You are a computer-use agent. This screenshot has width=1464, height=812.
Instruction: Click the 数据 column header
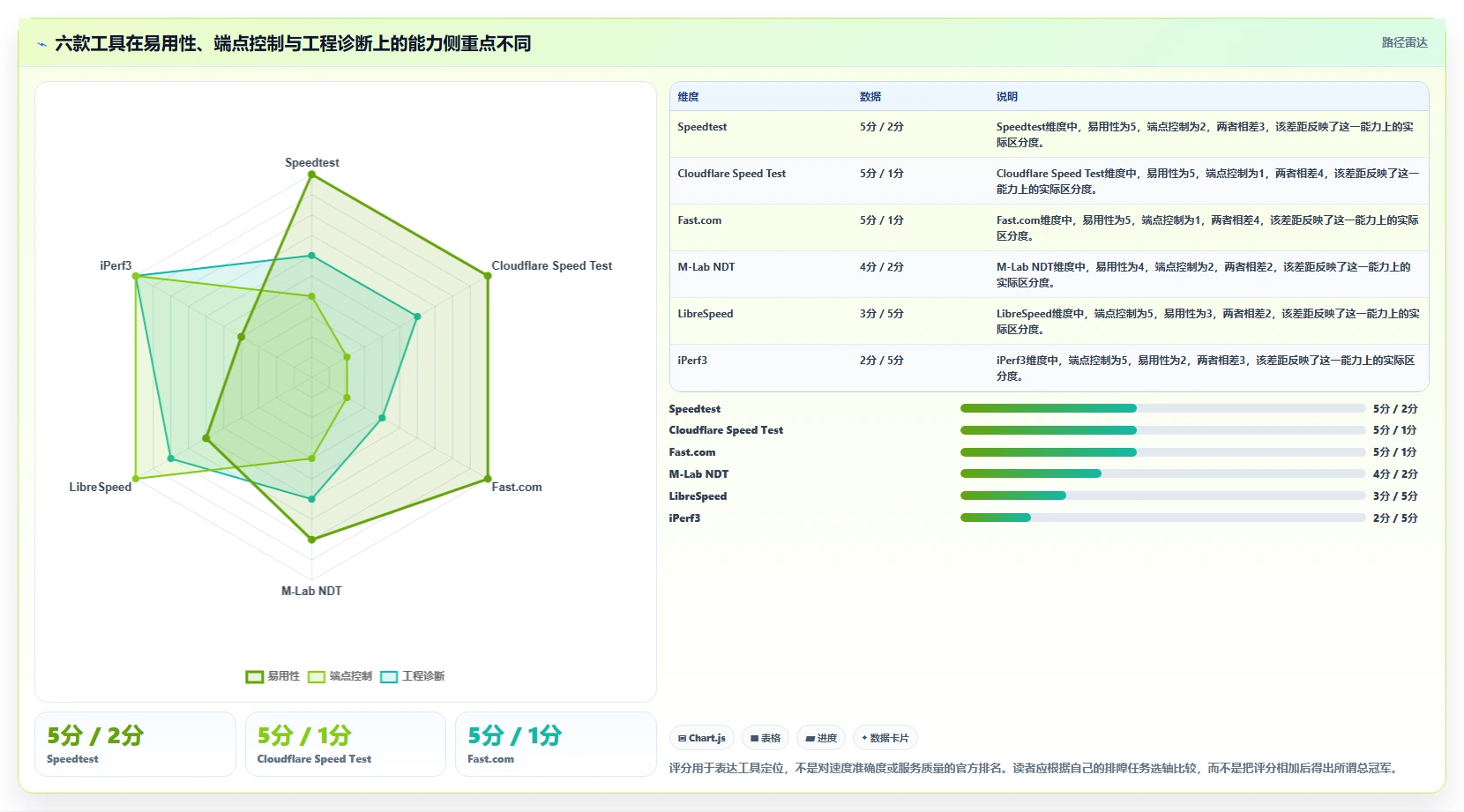click(870, 97)
